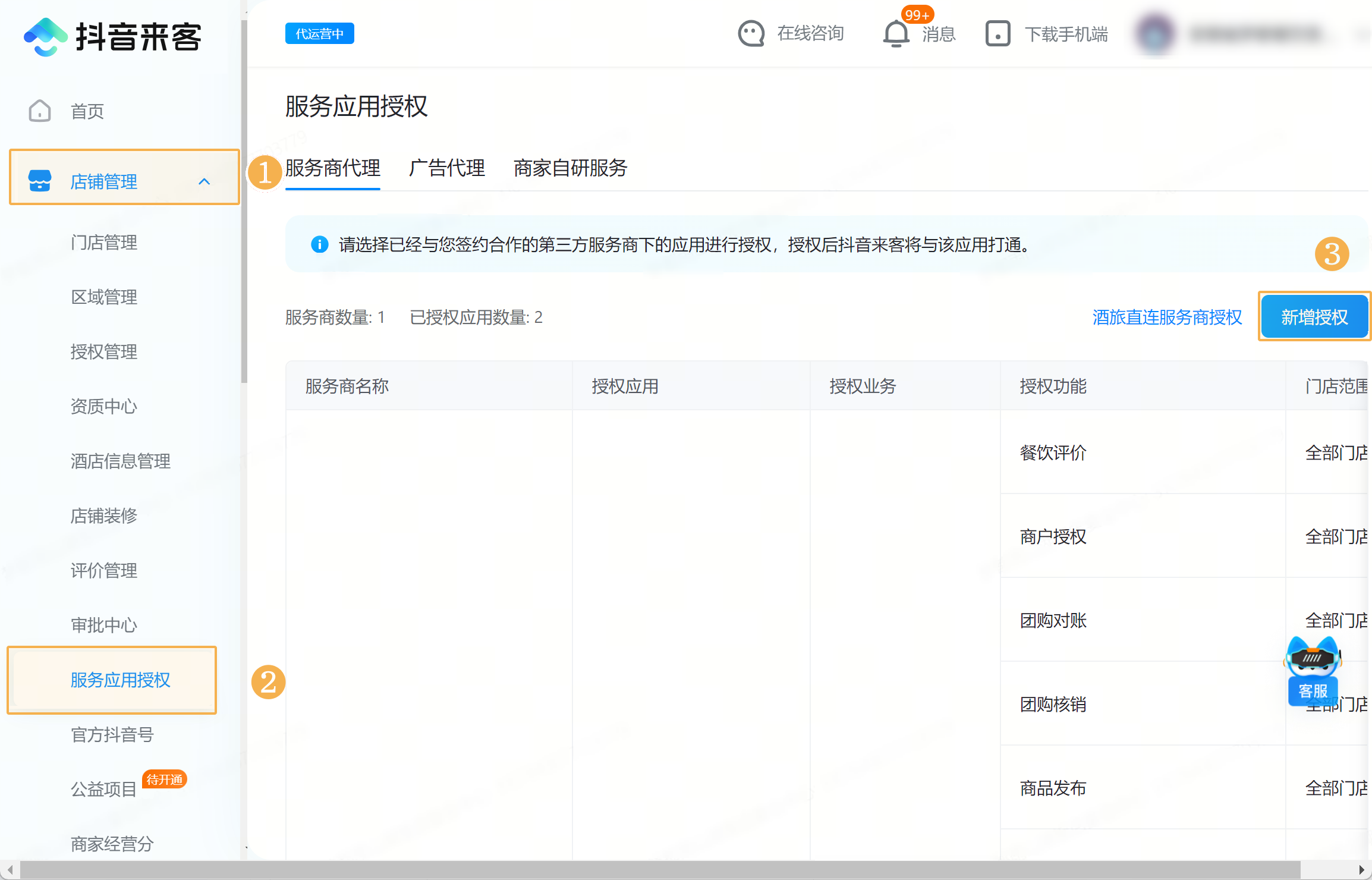The image size is (1372, 880).
Task: Open the 在线咨询 chat icon
Action: pos(751,34)
